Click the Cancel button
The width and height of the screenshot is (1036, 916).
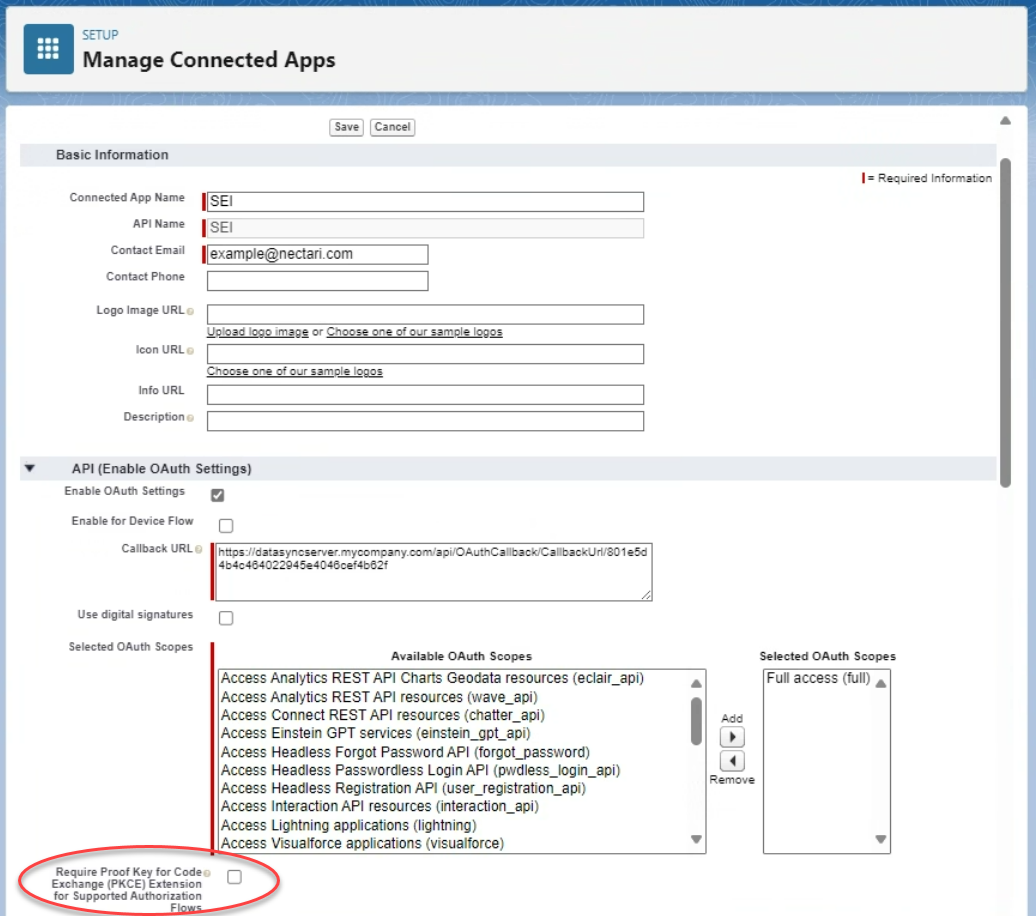(x=392, y=127)
